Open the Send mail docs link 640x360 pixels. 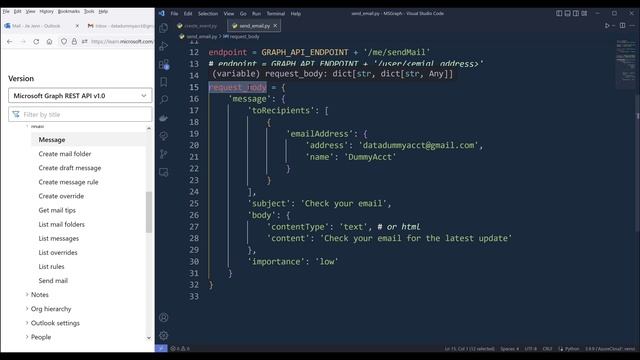53,280
